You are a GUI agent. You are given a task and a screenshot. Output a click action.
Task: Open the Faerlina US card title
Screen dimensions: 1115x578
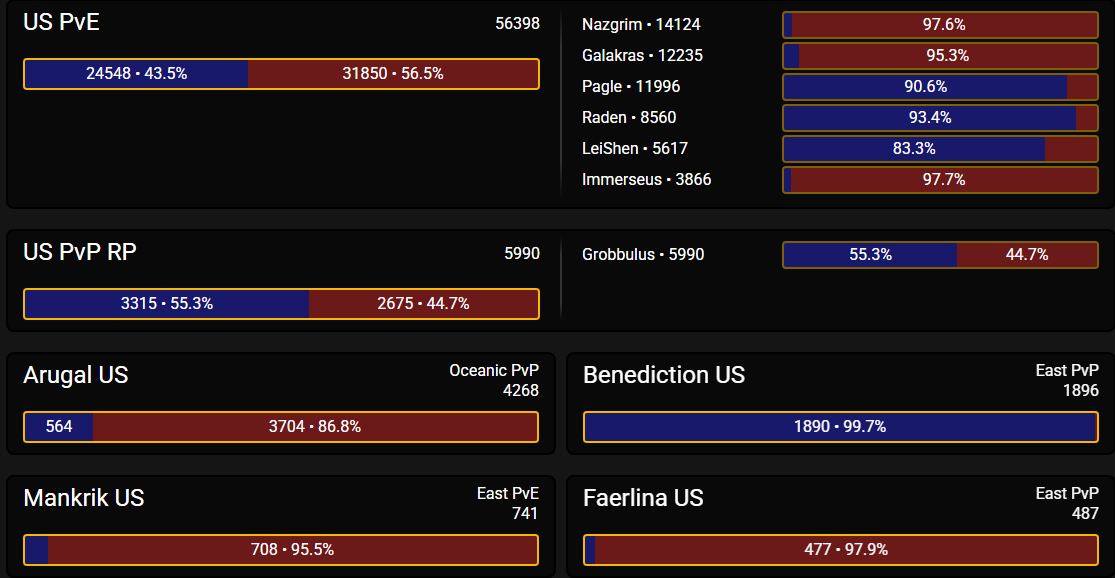point(643,498)
